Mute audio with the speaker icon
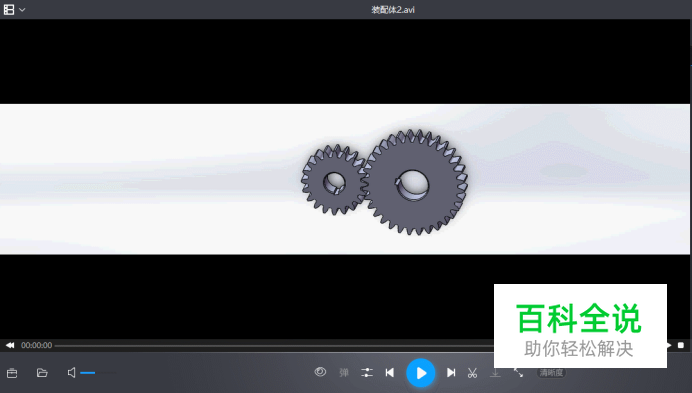692x393 pixels. 71,373
